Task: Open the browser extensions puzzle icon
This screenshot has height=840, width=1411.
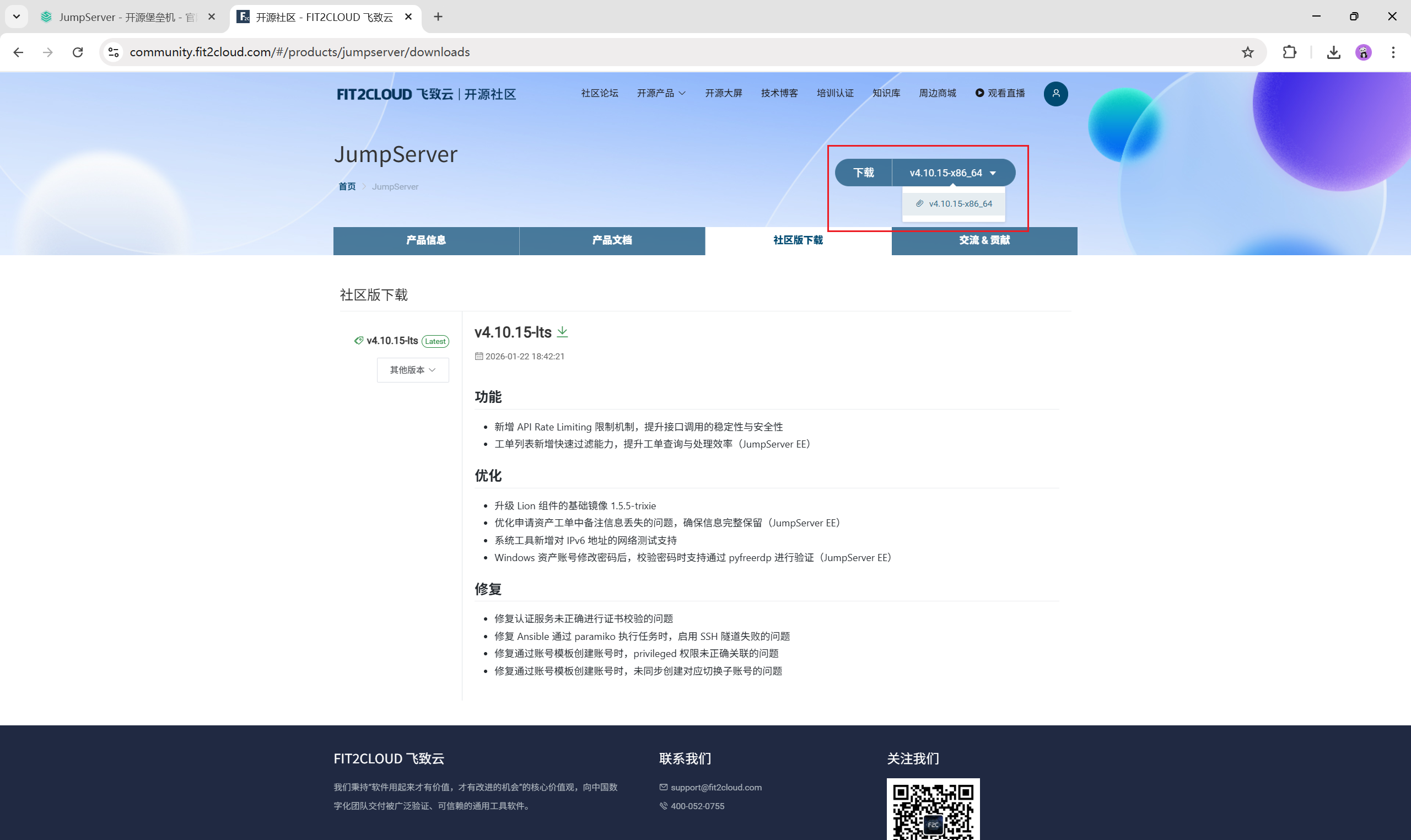Action: 1289,52
